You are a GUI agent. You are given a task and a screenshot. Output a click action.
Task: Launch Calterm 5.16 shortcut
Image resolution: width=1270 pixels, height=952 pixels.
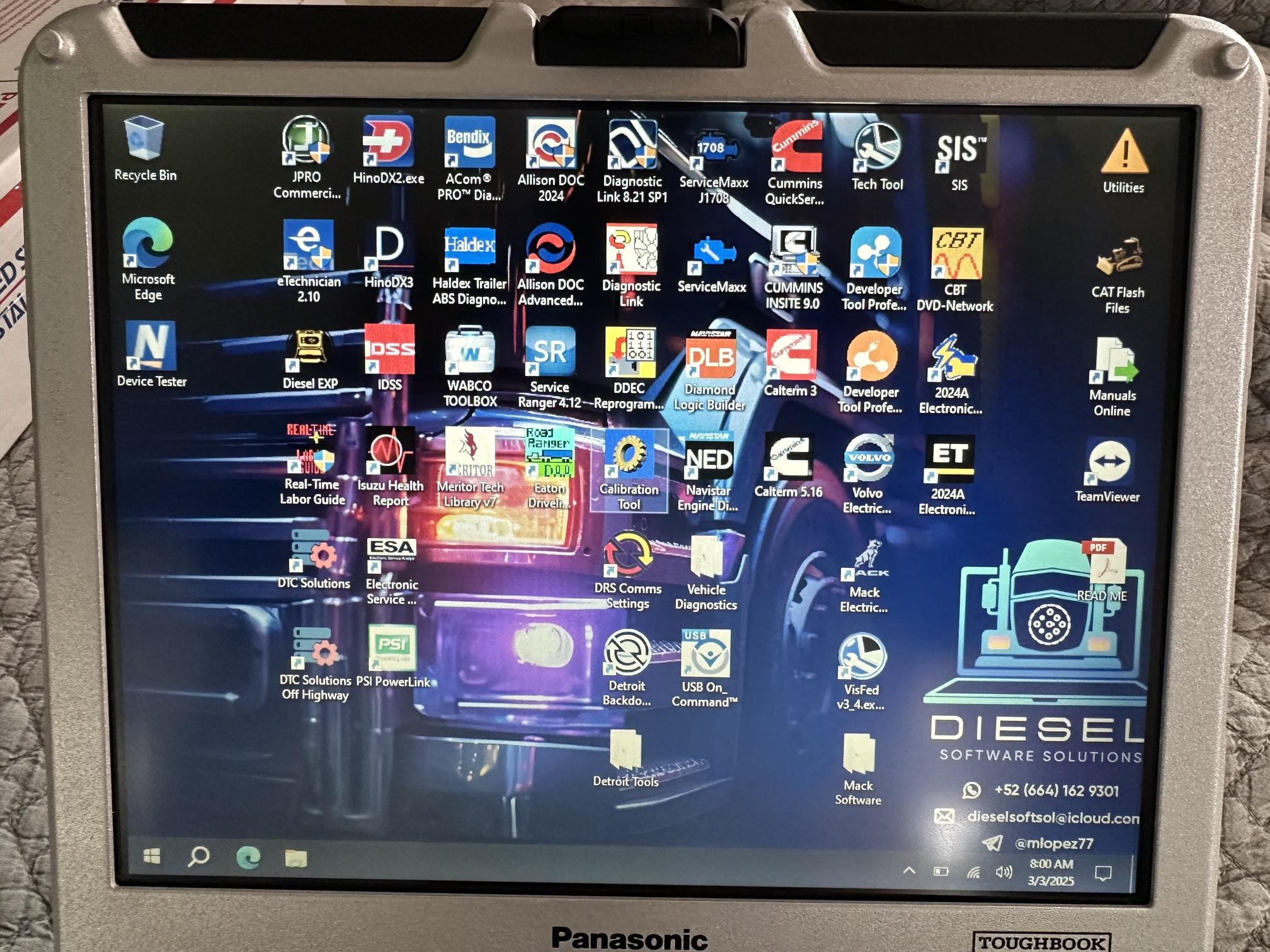coord(789,458)
